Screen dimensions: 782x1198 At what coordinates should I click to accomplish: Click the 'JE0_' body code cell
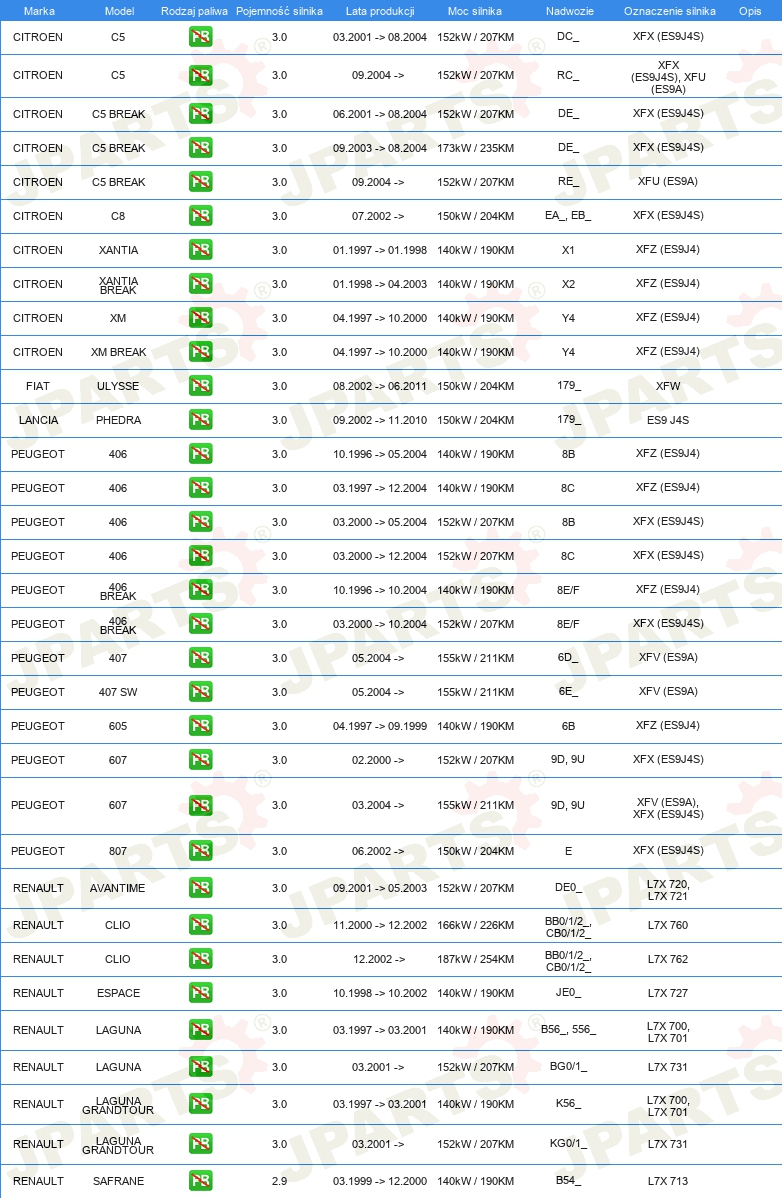(568, 992)
